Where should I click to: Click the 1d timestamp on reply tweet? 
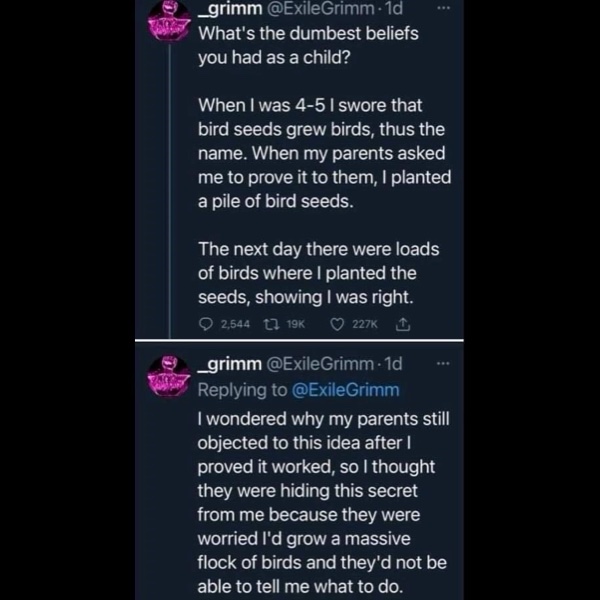393,365
